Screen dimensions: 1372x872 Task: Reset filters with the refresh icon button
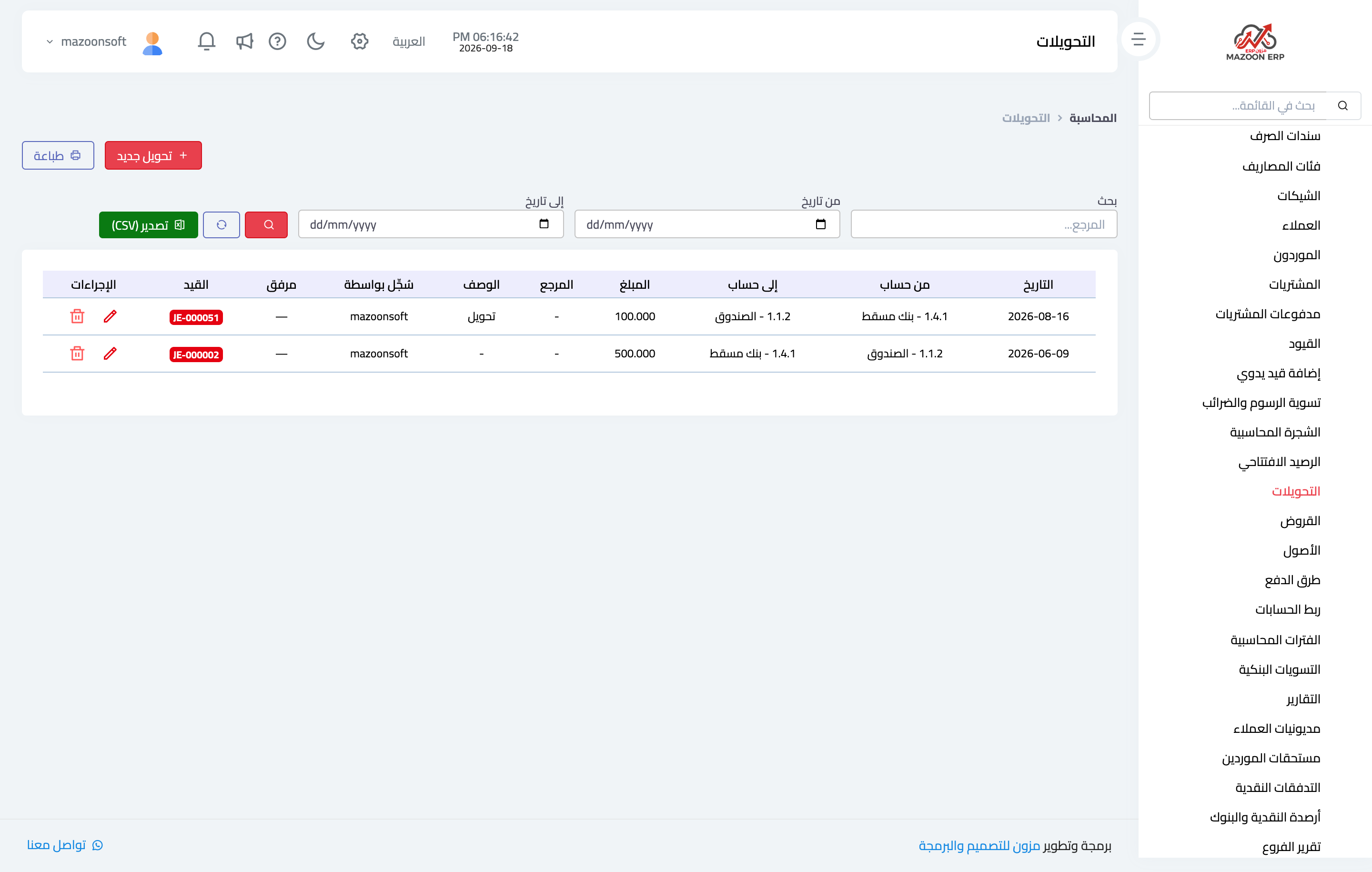pos(221,224)
